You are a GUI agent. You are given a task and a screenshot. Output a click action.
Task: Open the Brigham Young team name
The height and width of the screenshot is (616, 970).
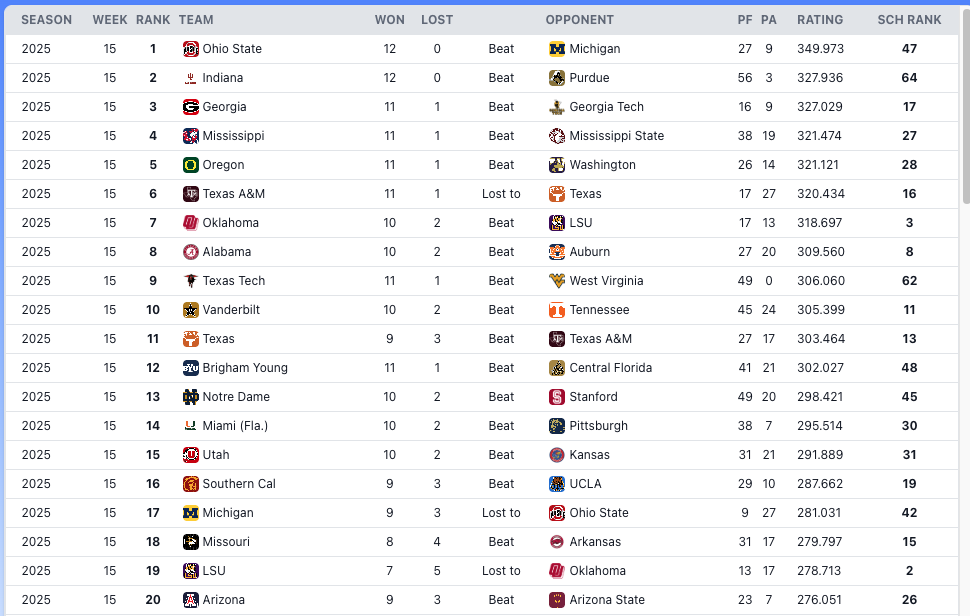pos(245,368)
